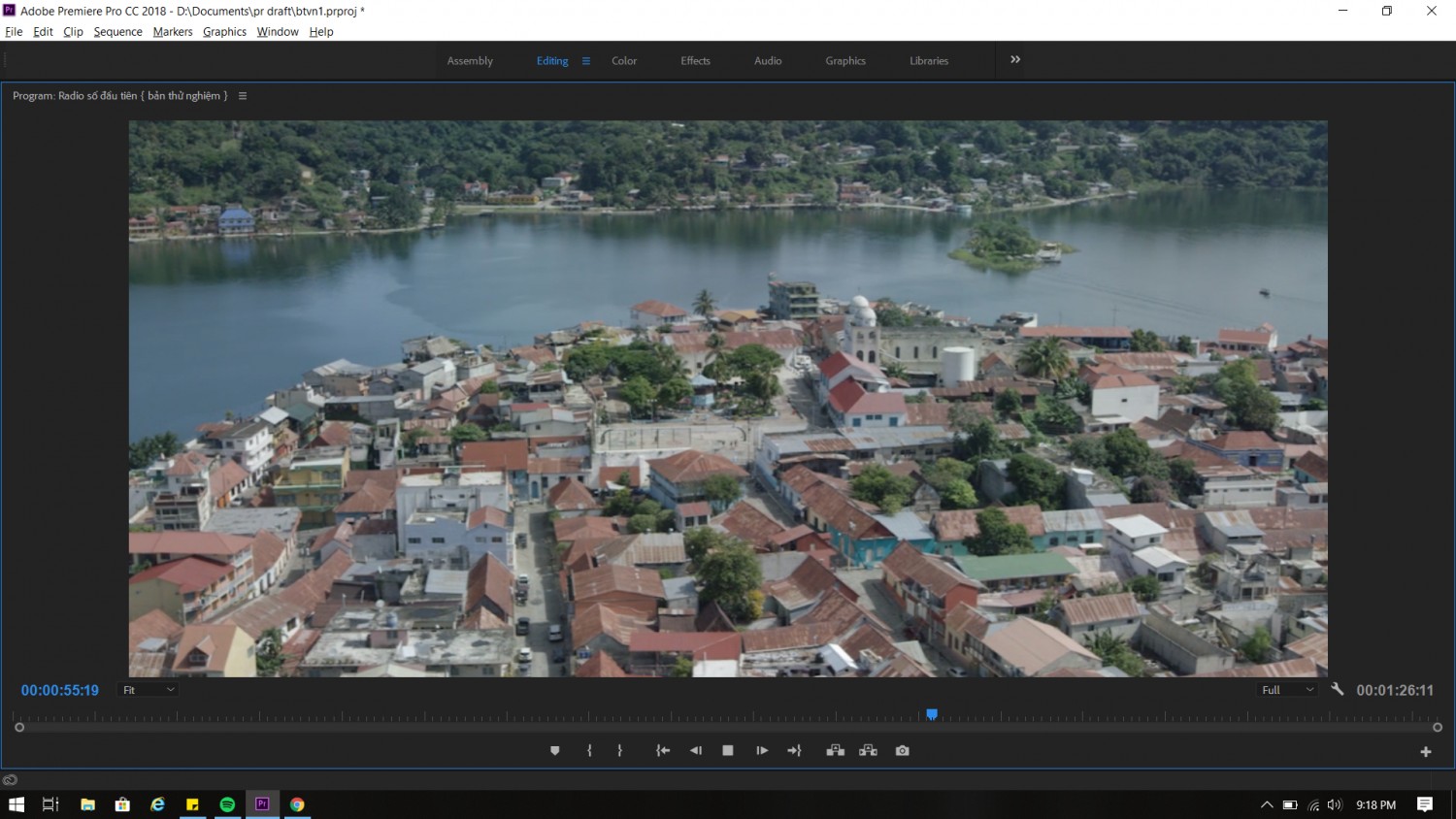Click the left zoom scroll bar handle

point(19,727)
